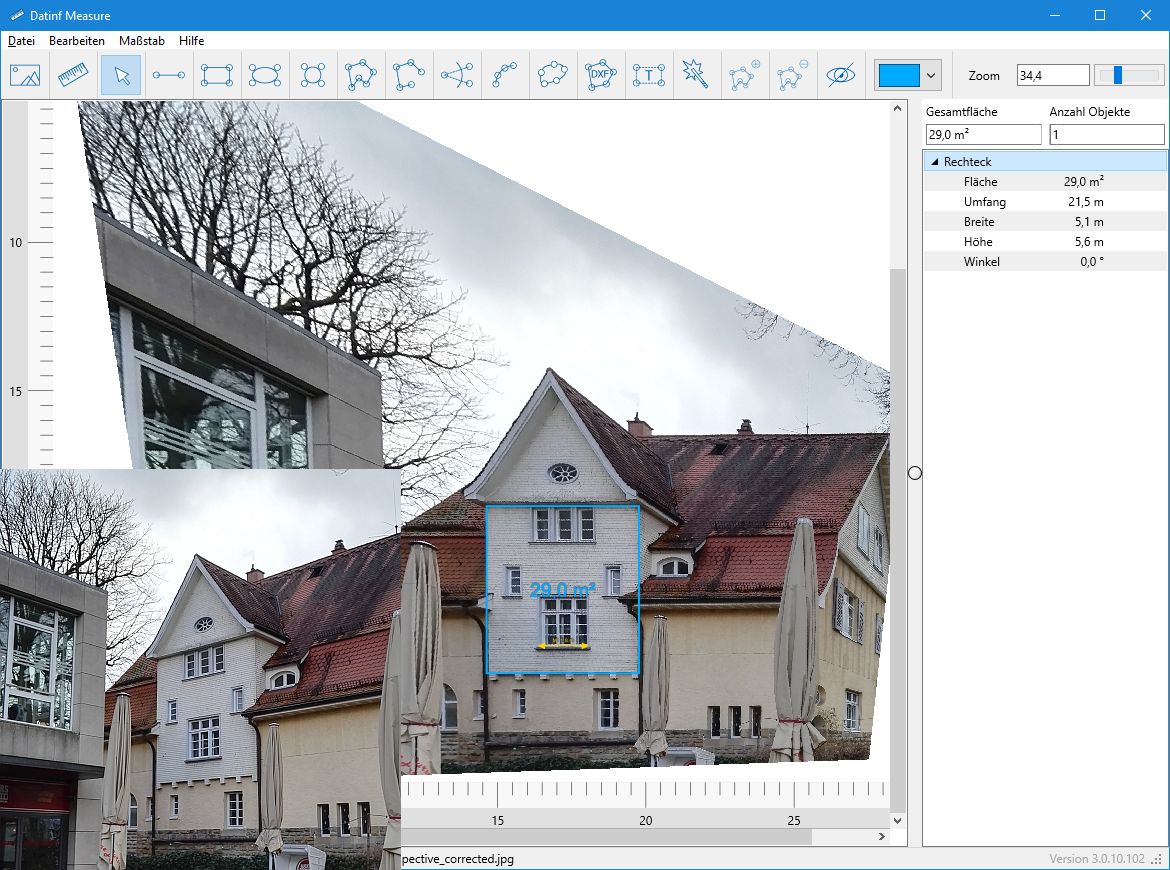Choose the line distance measurement tool
1170x870 pixels.
[x=169, y=75]
